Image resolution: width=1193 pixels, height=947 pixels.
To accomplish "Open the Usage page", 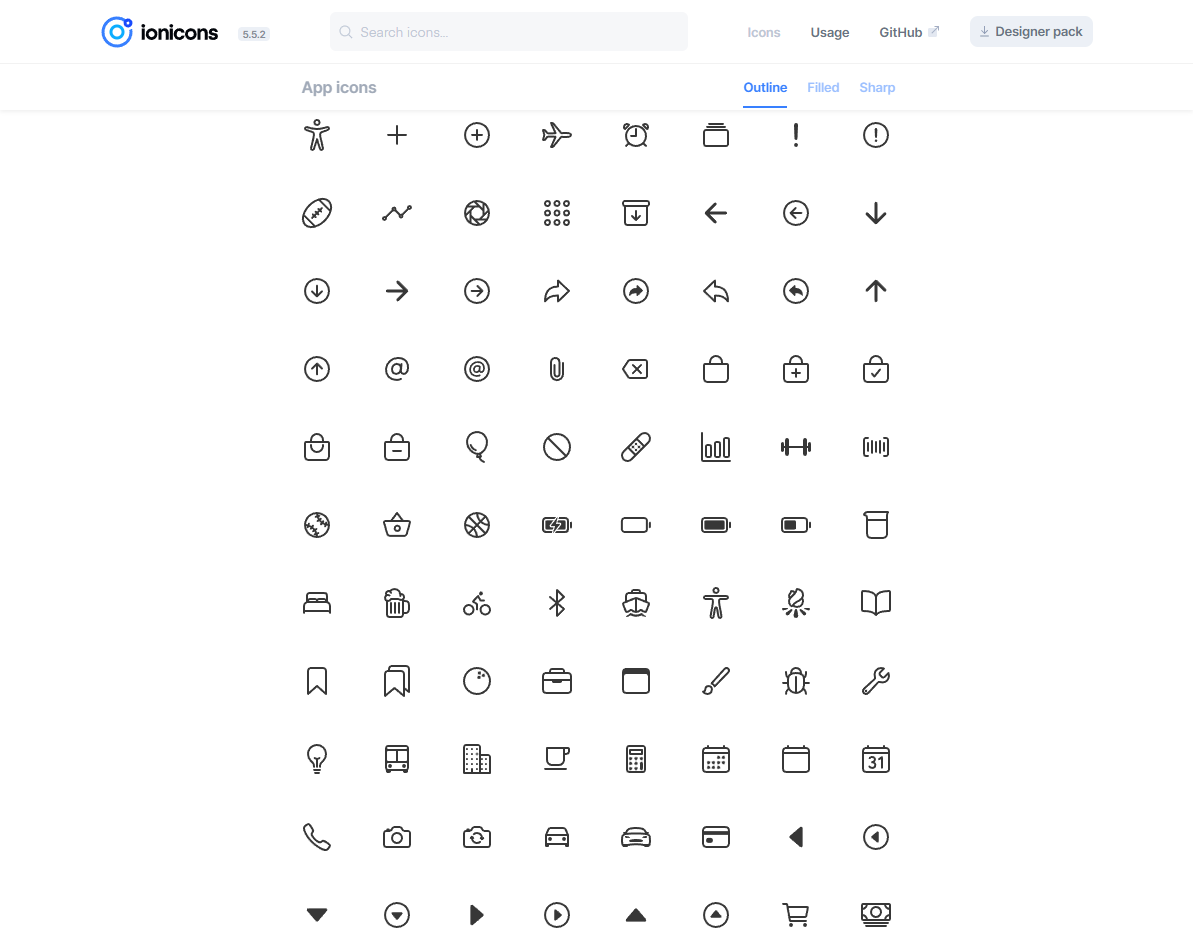I will pos(829,33).
